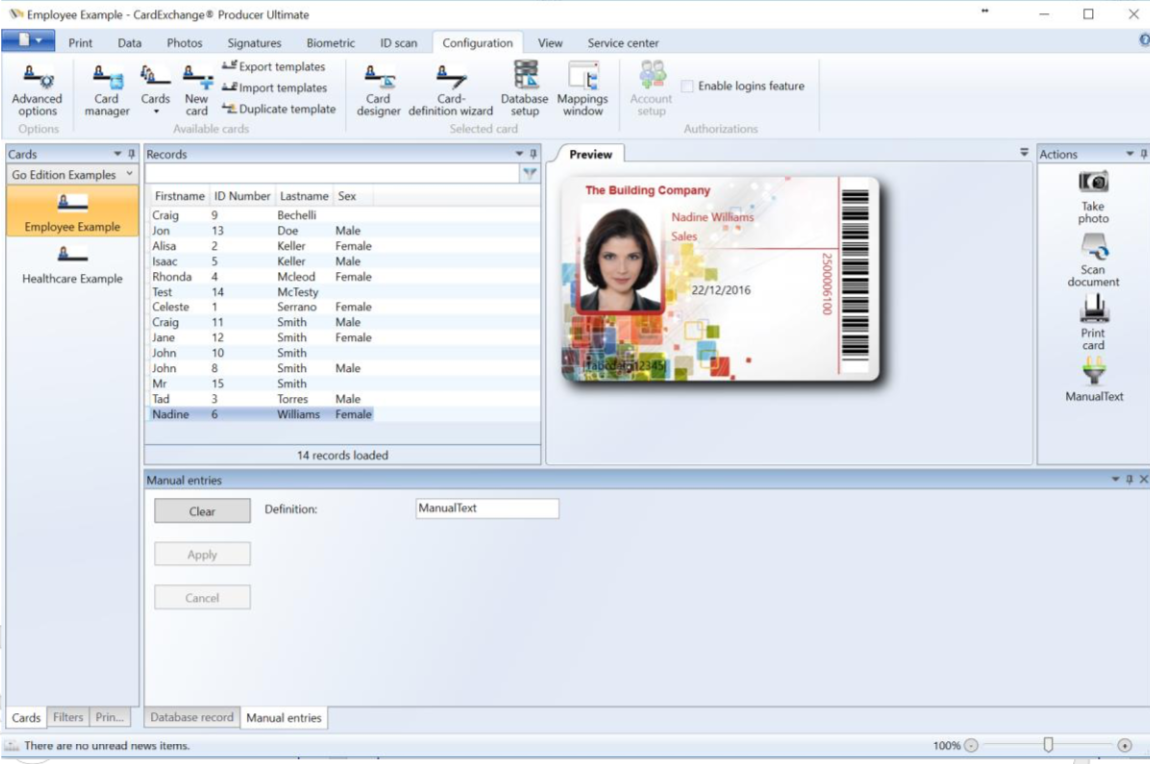
Task: Open the application file menu dropdown
Action: coord(28,41)
